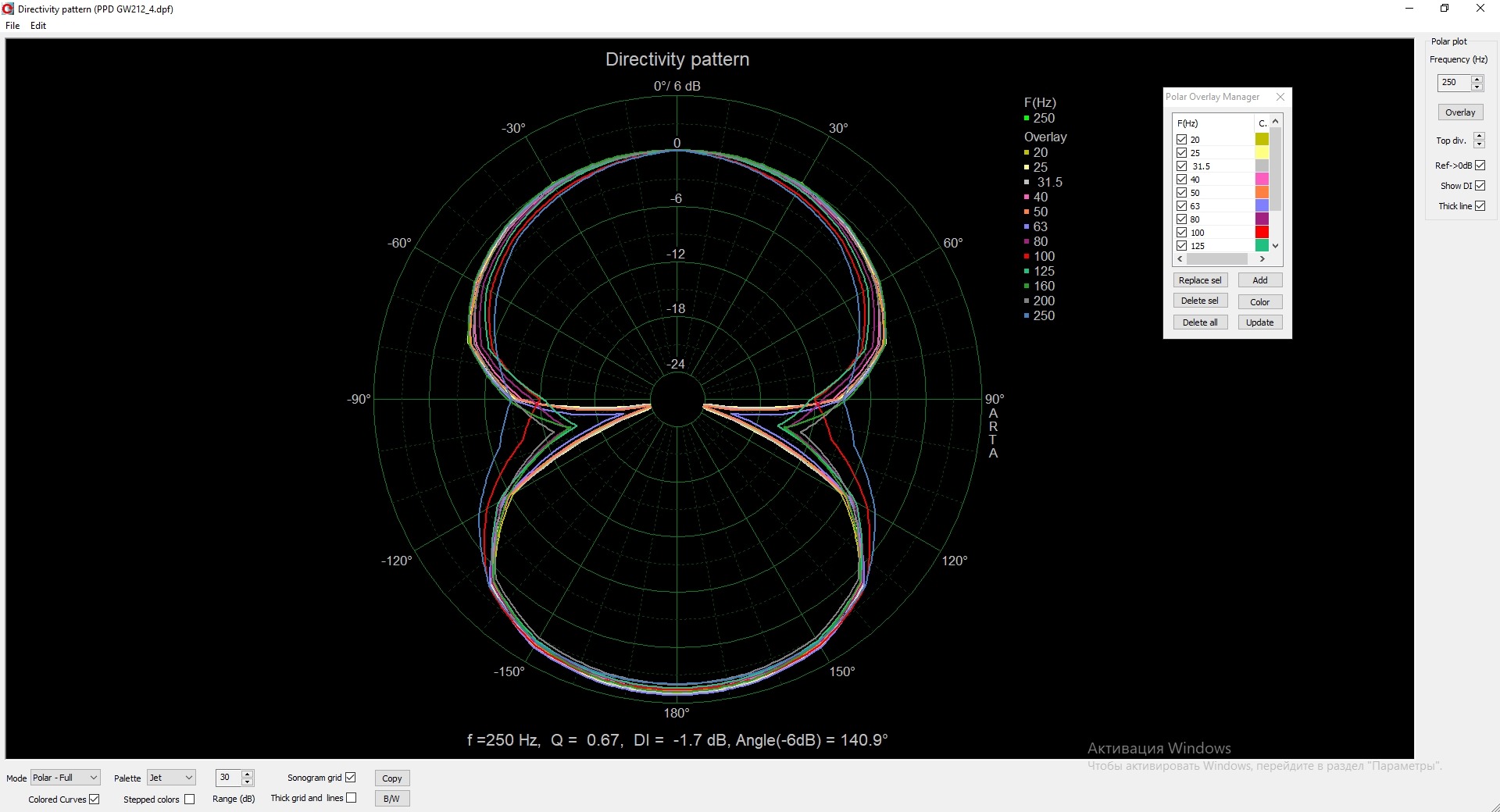
Task: Enable Thick grid and lines checkbox
Action: [x=351, y=798]
